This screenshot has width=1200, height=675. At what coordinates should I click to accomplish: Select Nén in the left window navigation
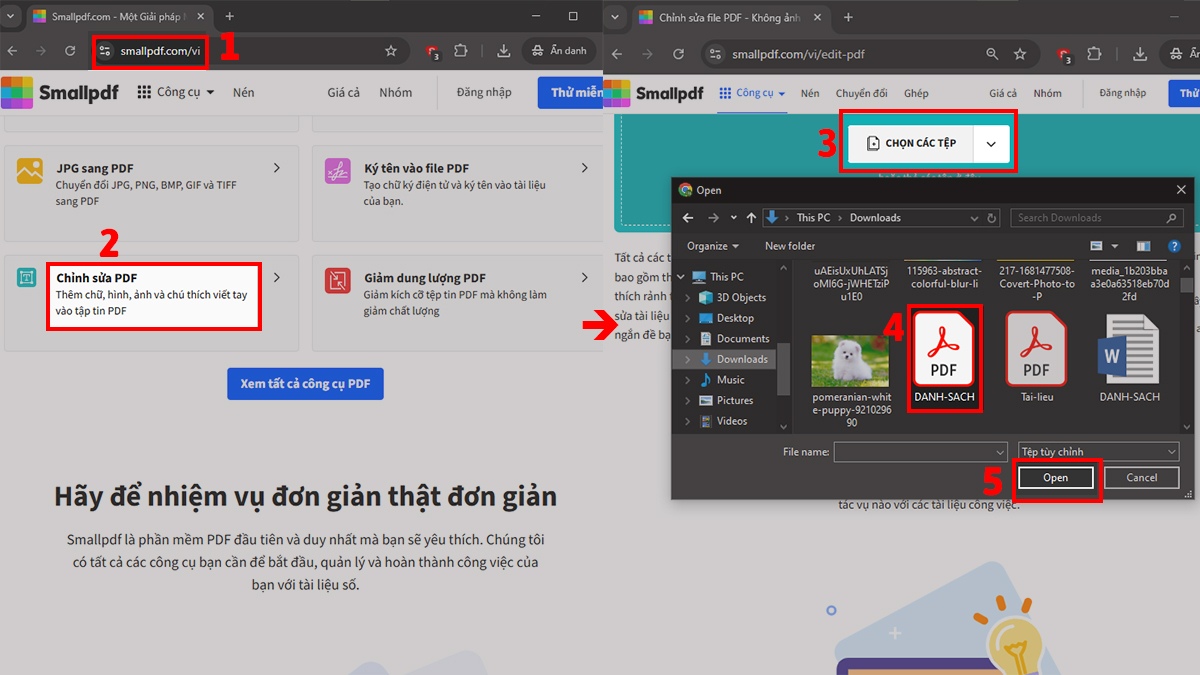tap(244, 92)
